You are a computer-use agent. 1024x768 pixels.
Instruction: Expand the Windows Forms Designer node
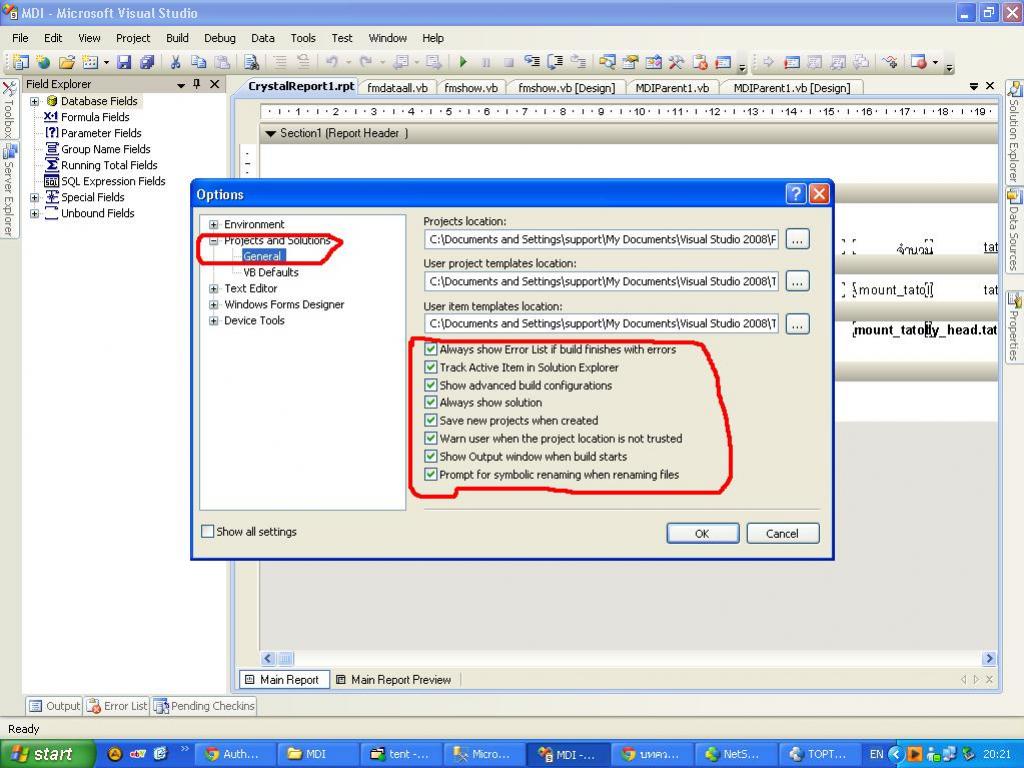(x=214, y=304)
